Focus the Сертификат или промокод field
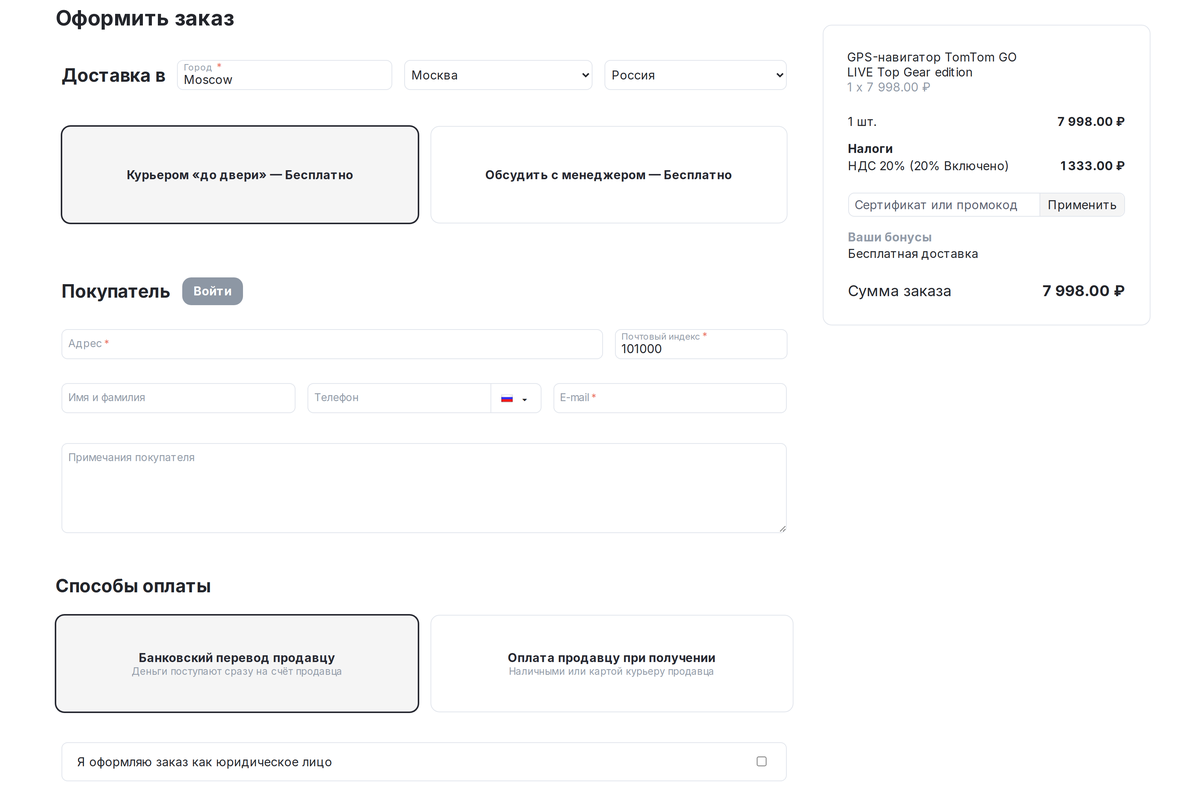This screenshot has height=797, width=1200. (x=944, y=205)
